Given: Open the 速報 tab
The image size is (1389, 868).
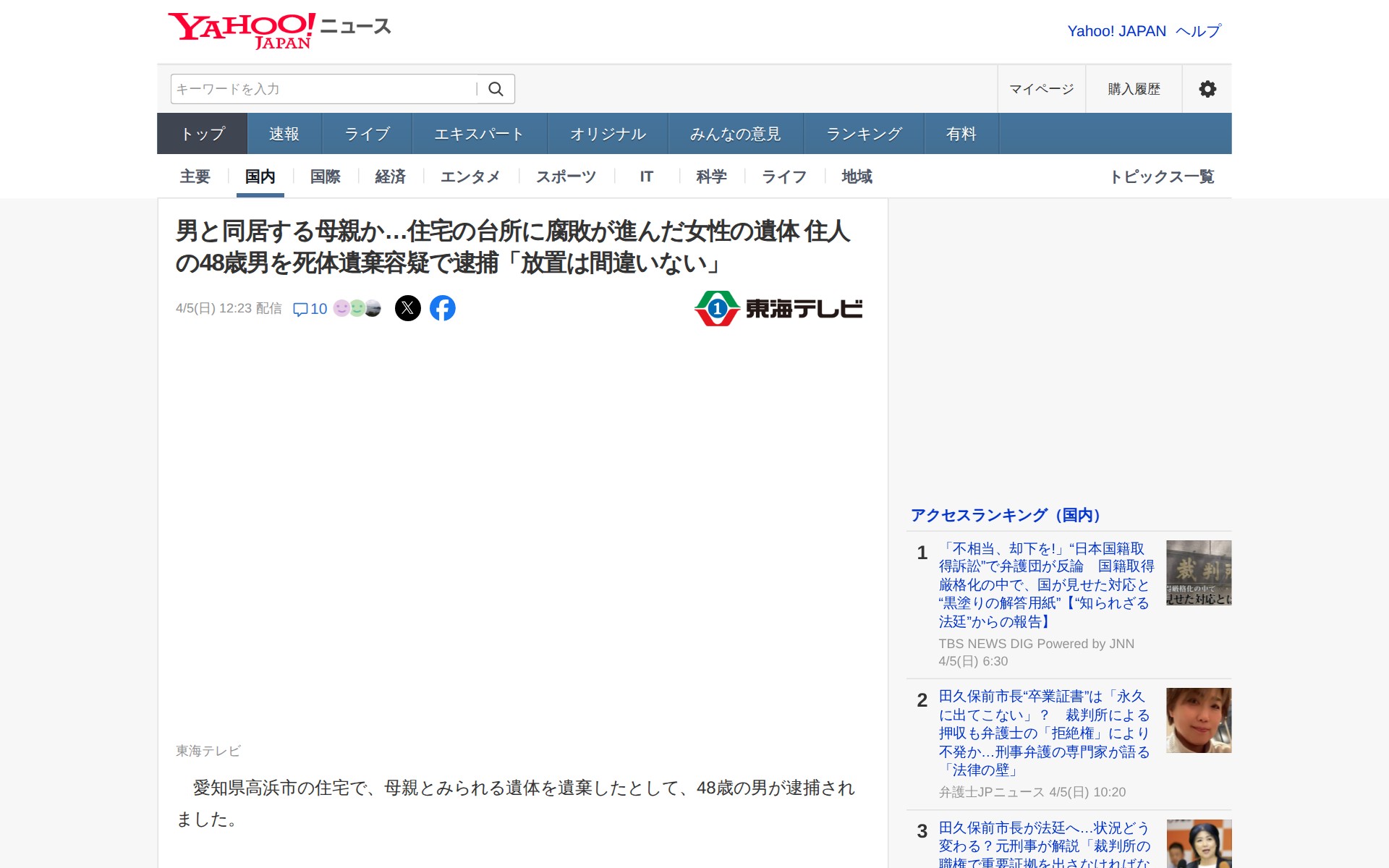Looking at the screenshot, I should [x=284, y=134].
